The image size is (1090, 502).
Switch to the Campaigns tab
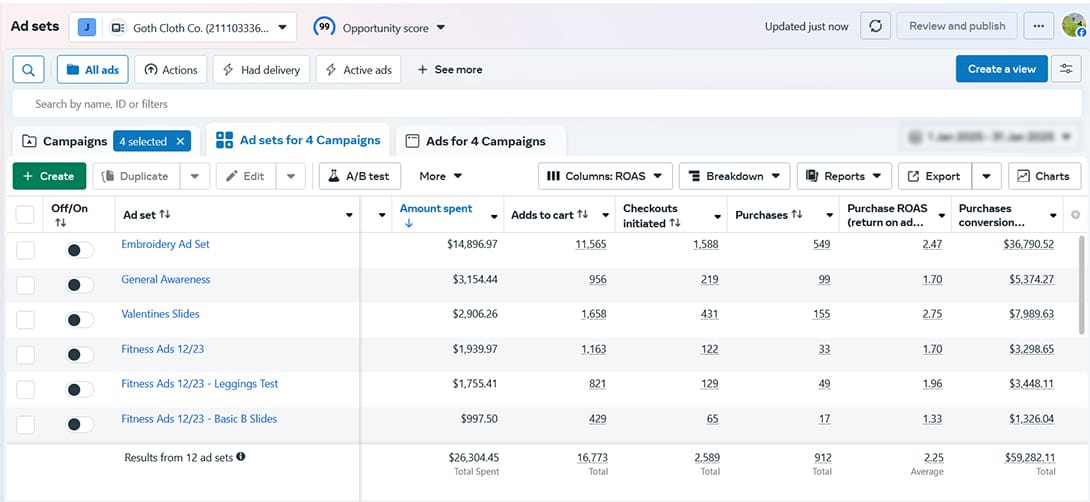(x=64, y=142)
